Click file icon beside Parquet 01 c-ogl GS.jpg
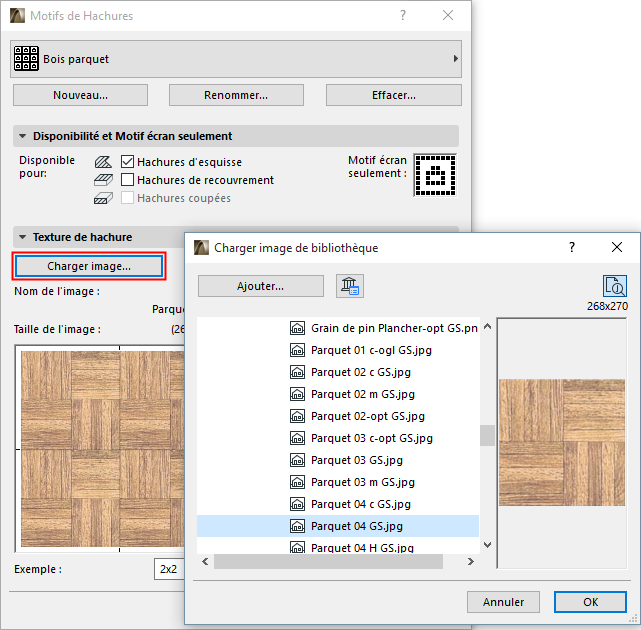The image size is (641, 630). coord(297,350)
